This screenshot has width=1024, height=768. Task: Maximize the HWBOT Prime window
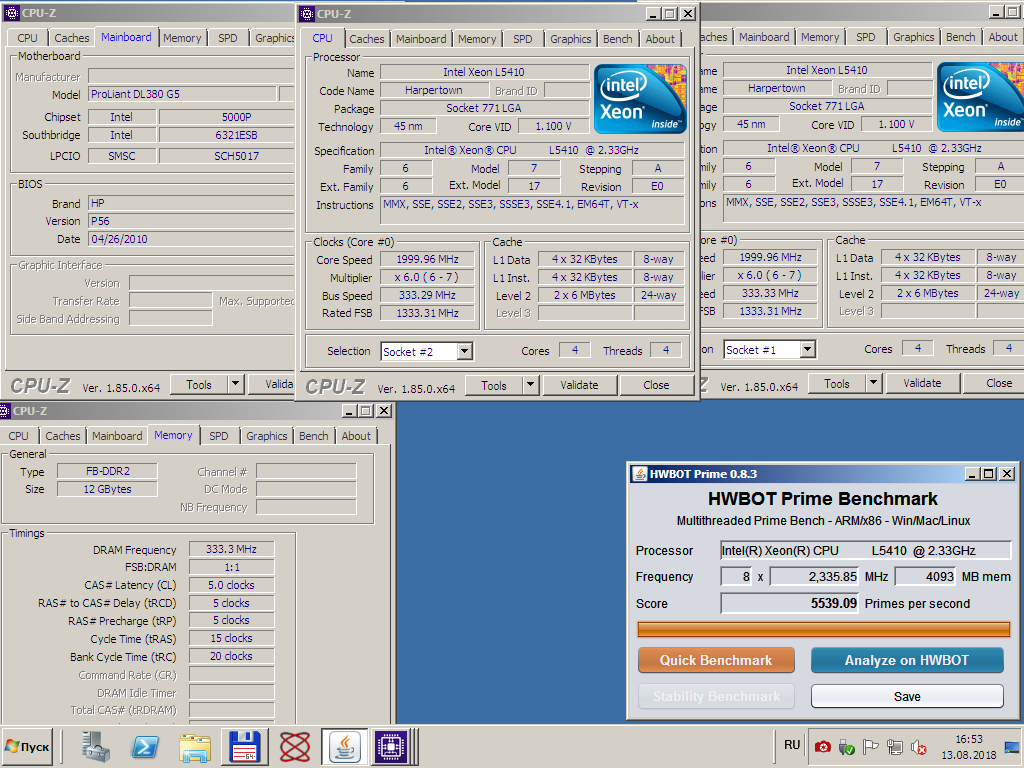pos(989,473)
